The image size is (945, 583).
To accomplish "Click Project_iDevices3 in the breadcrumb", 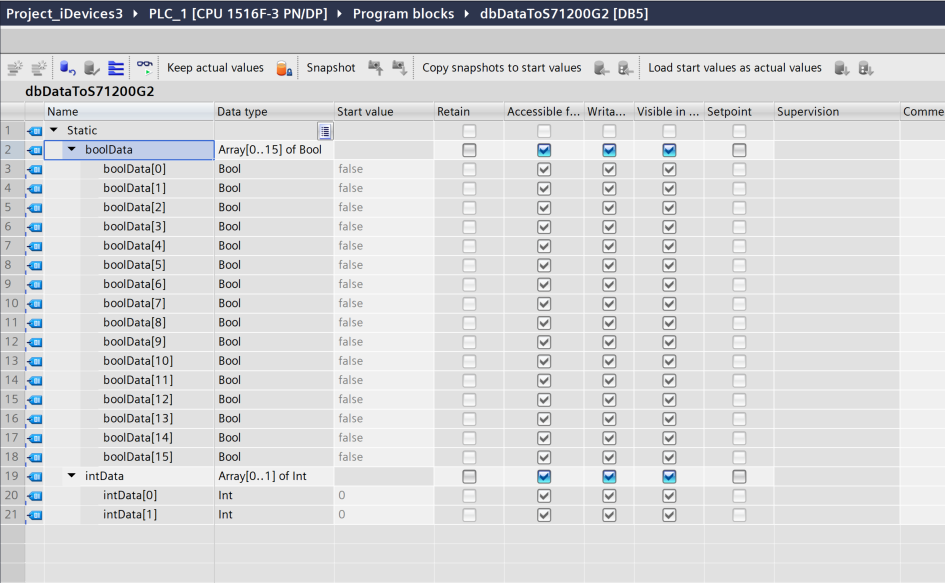I will tap(64, 13).
